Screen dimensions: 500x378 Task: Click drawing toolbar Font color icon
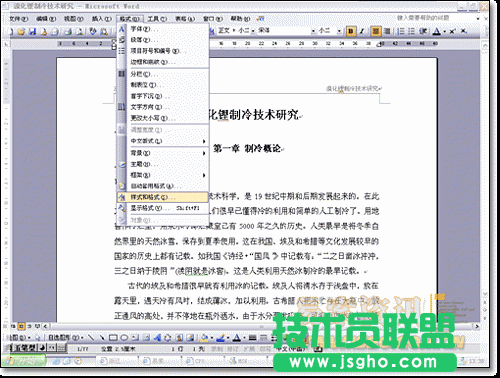click(x=237, y=338)
